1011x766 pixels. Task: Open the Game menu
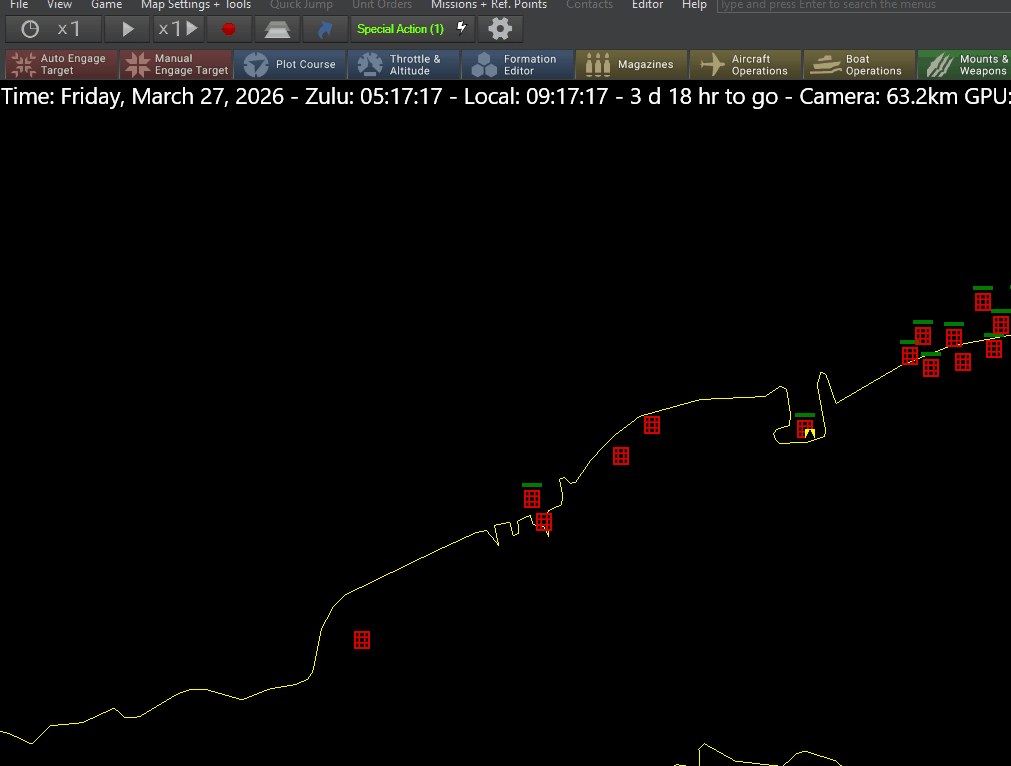click(x=106, y=5)
